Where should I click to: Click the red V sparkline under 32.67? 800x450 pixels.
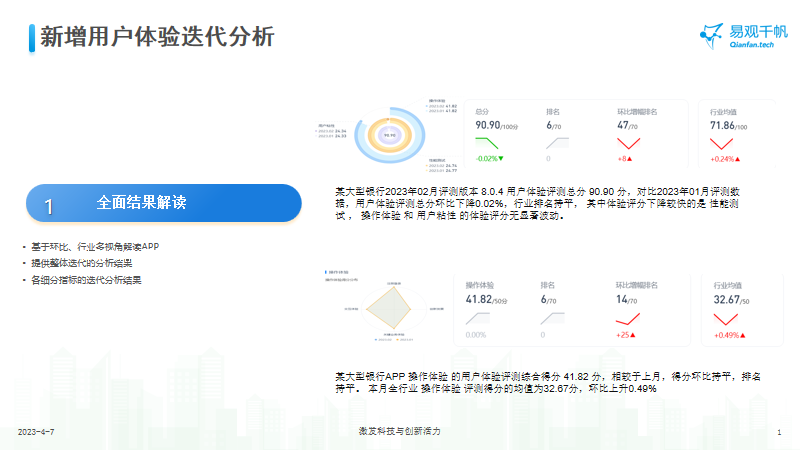tap(726, 319)
